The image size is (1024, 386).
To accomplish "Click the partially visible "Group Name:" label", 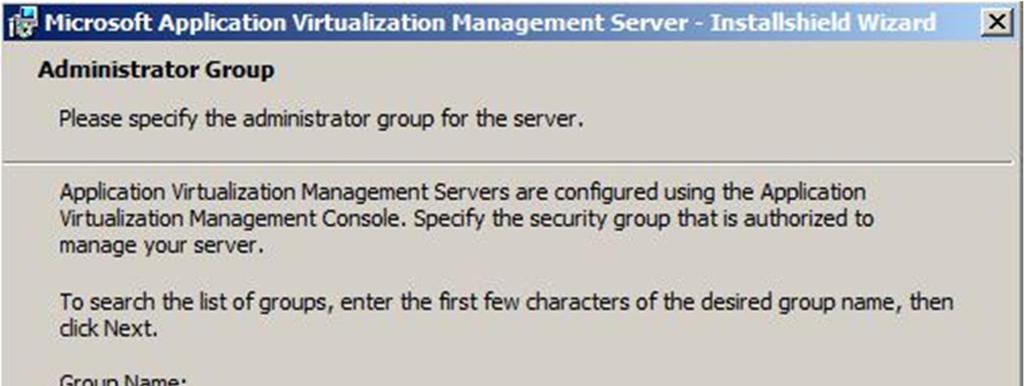I will click(123, 379).
